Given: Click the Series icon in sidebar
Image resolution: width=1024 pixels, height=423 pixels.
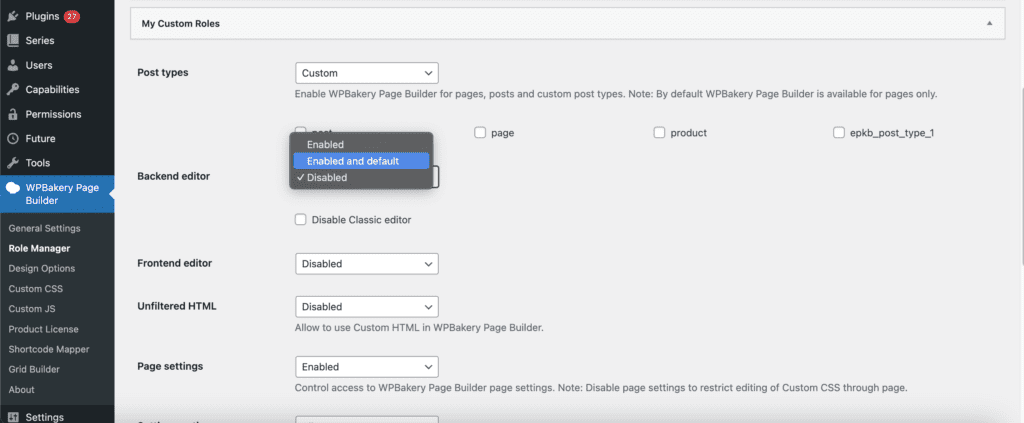Looking at the screenshot, I should coord(12,41).
